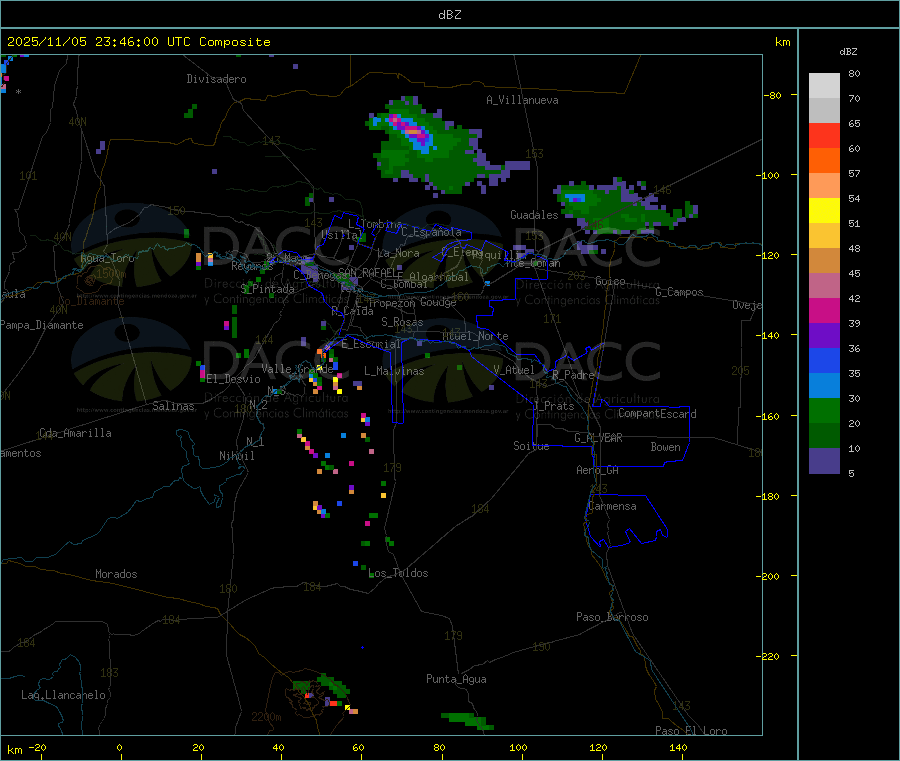Click the 5 dBZ purple legend swatch
The height and width of the screenshot is (761, 900).
pyautogui.click(x=824, y=461)
